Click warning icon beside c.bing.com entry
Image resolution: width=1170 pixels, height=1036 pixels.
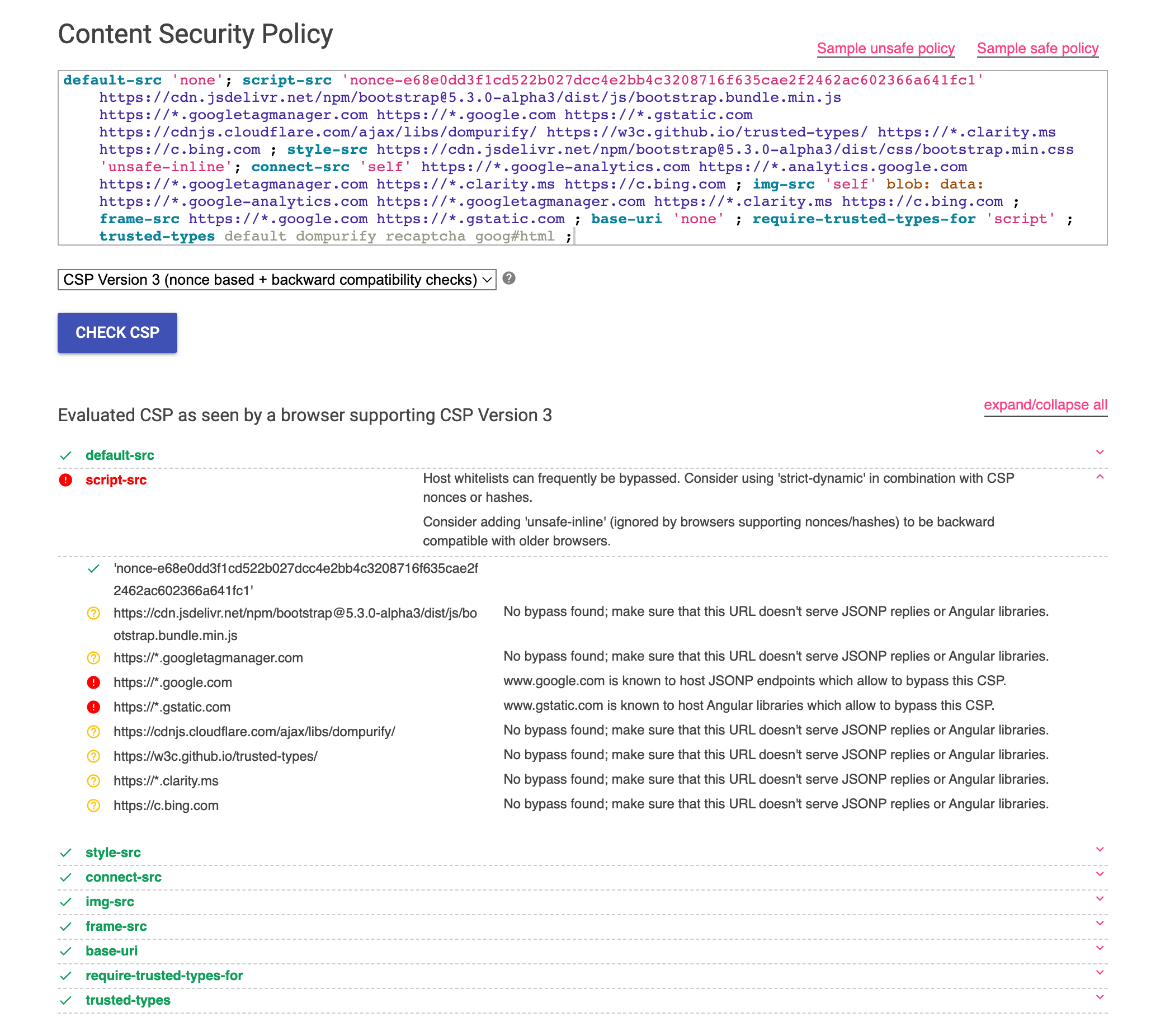(93, 806)
